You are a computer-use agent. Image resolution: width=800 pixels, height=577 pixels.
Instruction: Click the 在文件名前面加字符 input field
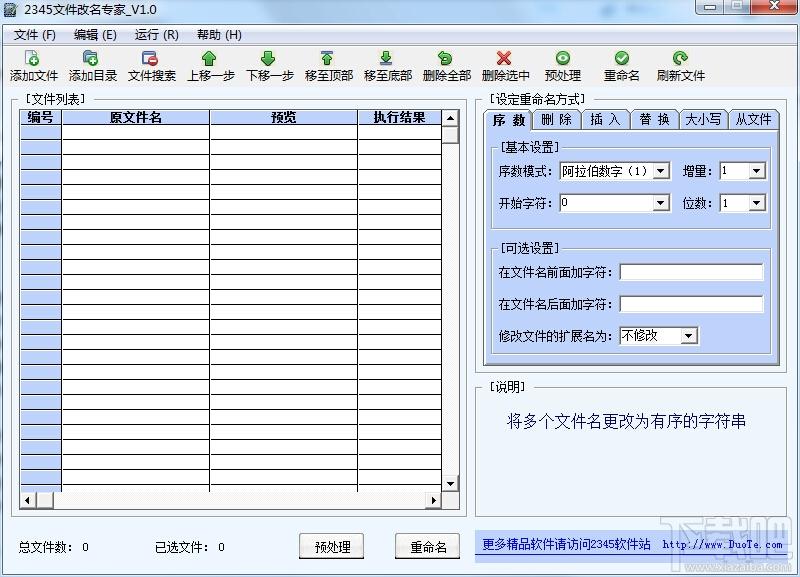(x=691, y=272)
